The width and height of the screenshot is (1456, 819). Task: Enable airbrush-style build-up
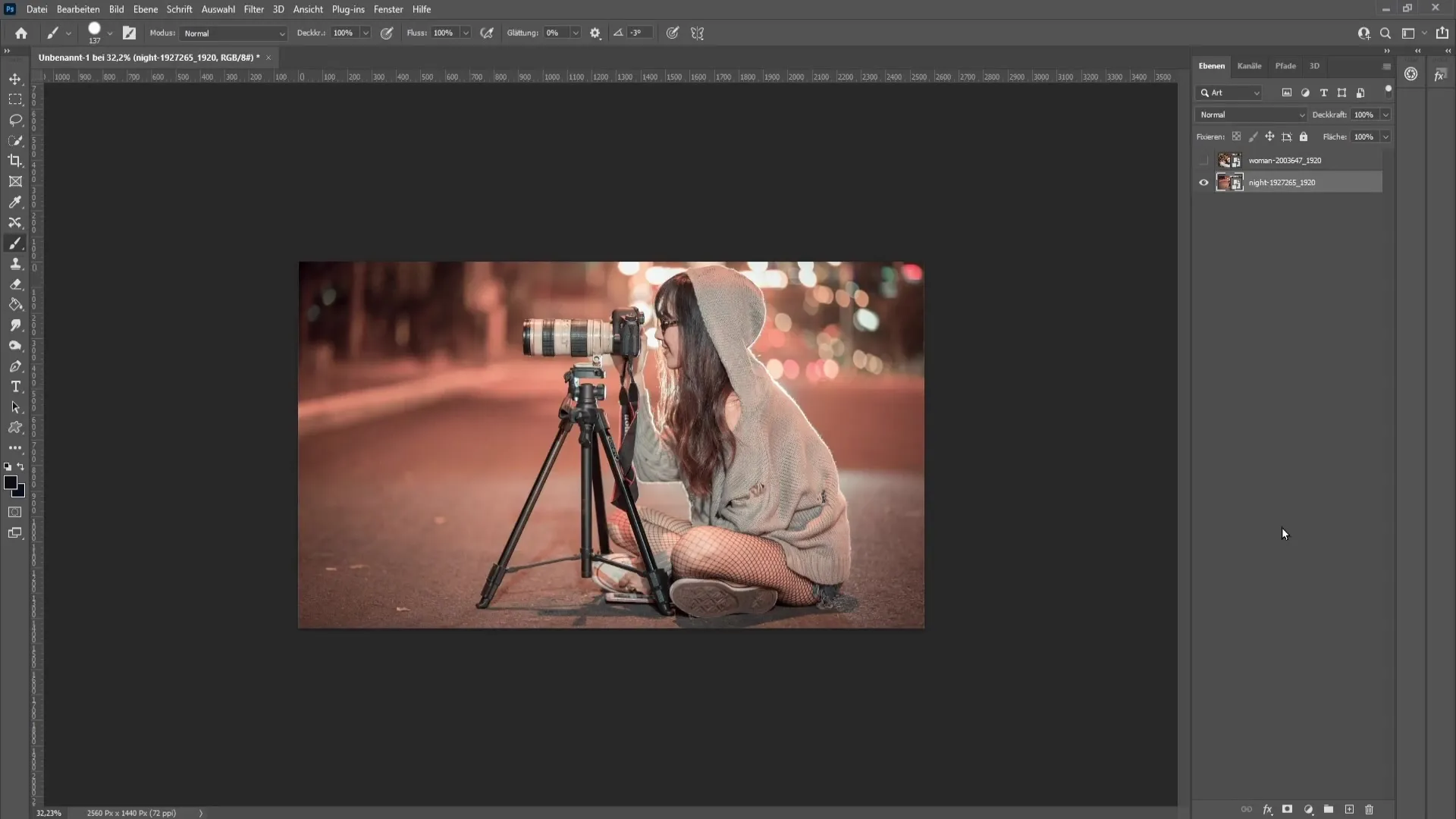click(x=487, y=33)
